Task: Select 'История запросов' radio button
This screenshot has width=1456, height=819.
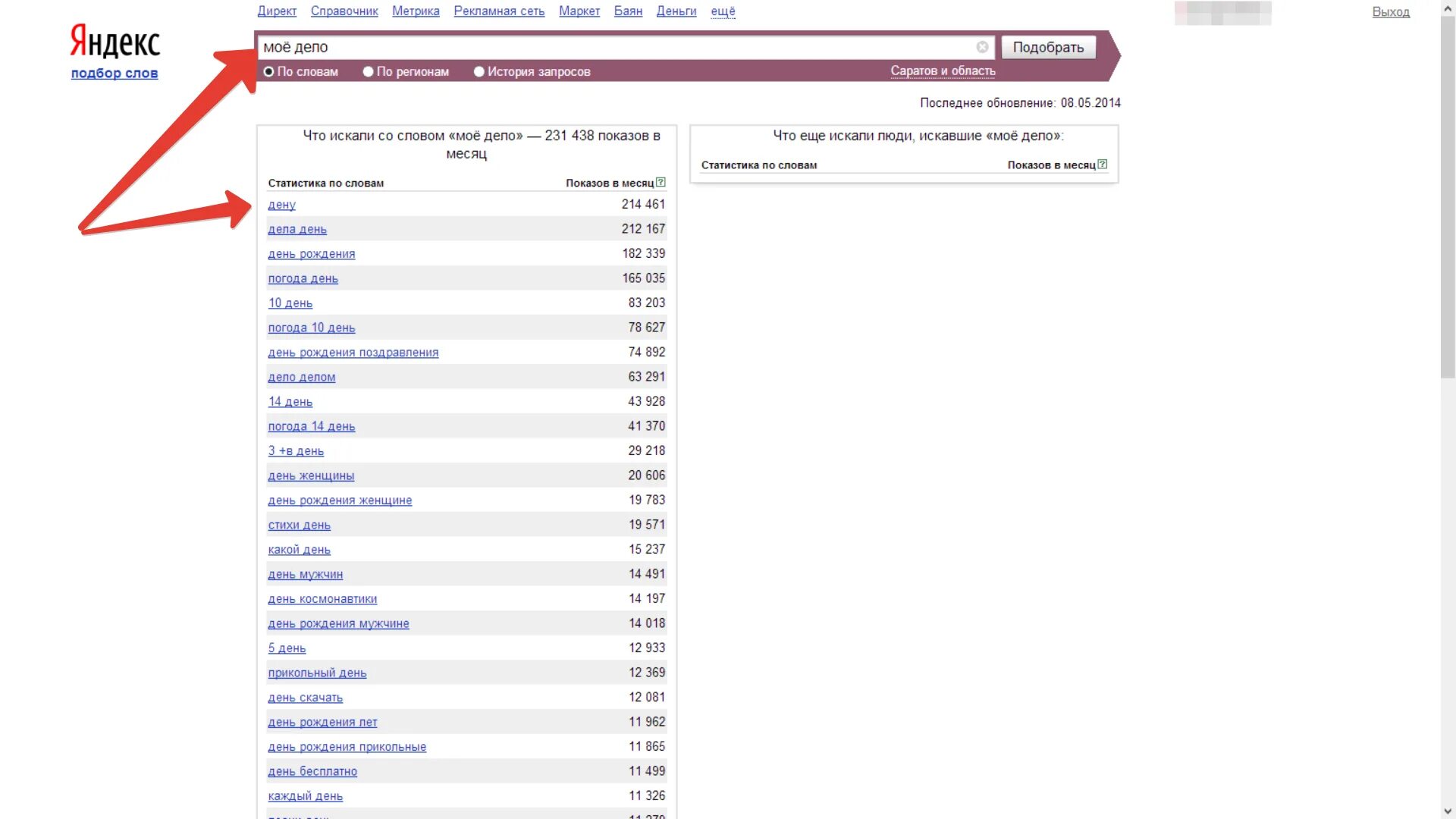Action: click(479, 72)
